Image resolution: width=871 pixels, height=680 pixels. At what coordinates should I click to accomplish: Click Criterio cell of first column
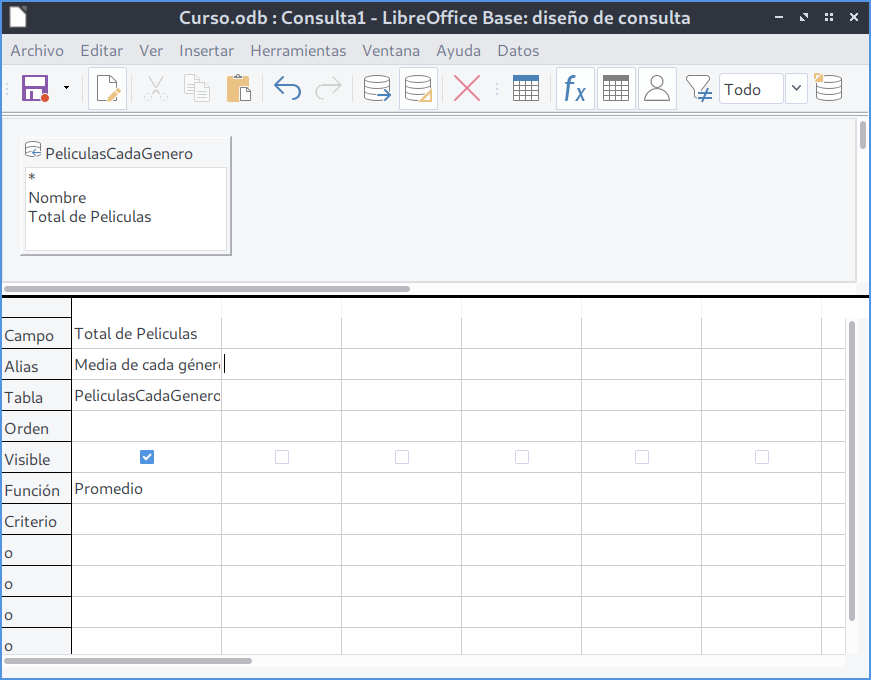[147, 520]
